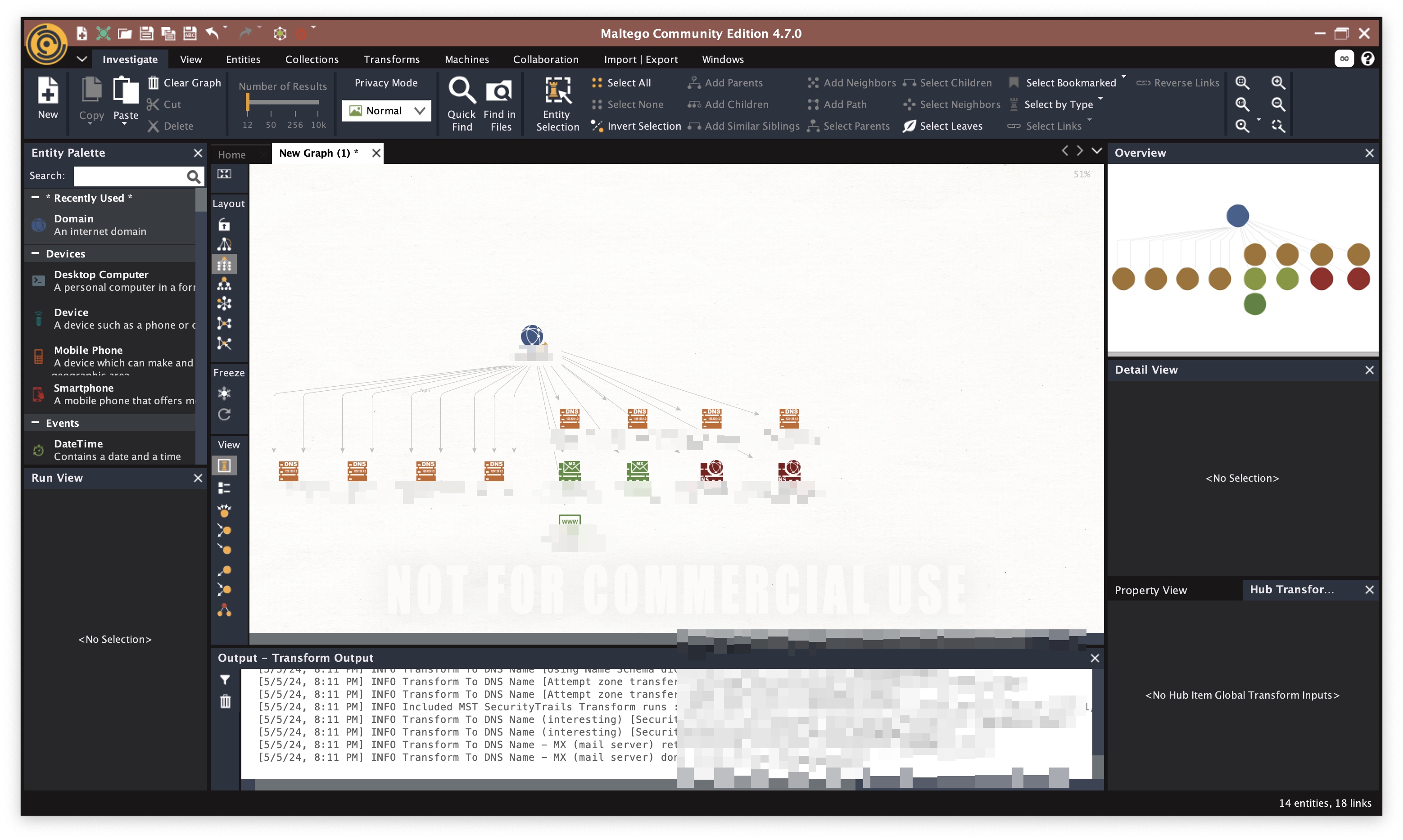Viewport: 1403px width, 840px height.
Task: Collapse the Recently Used palette section
Action: [35, 198]
